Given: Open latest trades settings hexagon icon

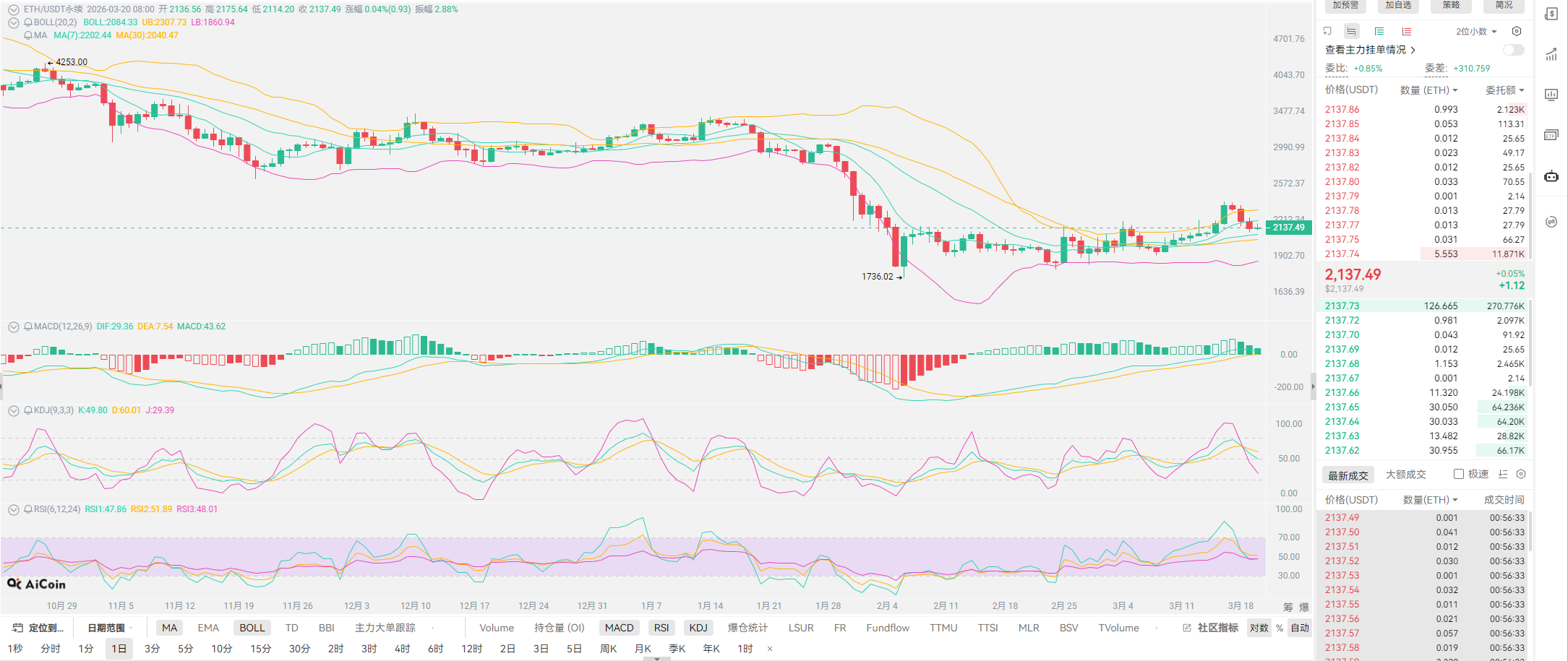Looking at the screenshot, I should [1521, 474].
